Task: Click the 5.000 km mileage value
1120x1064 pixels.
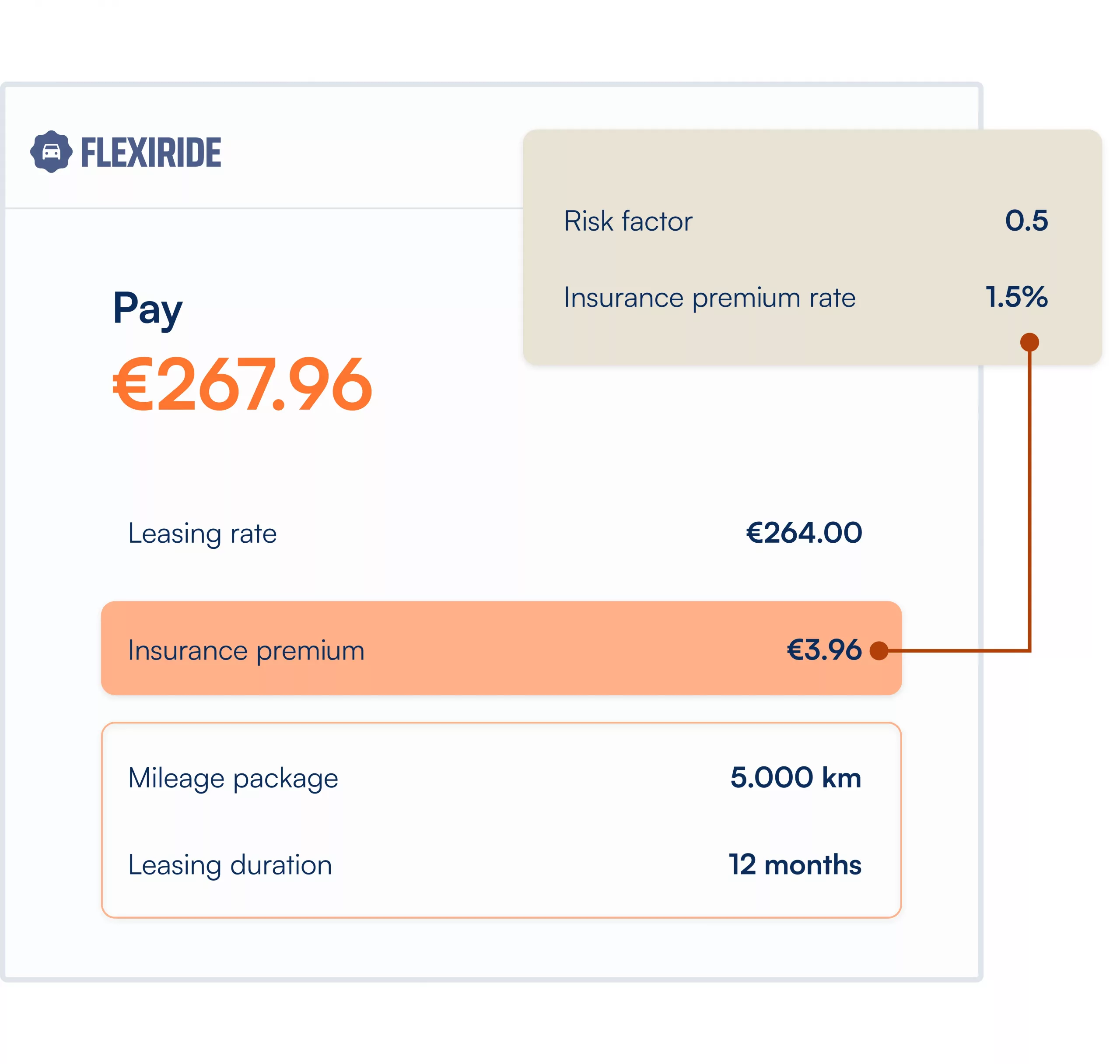Action: 795,778
